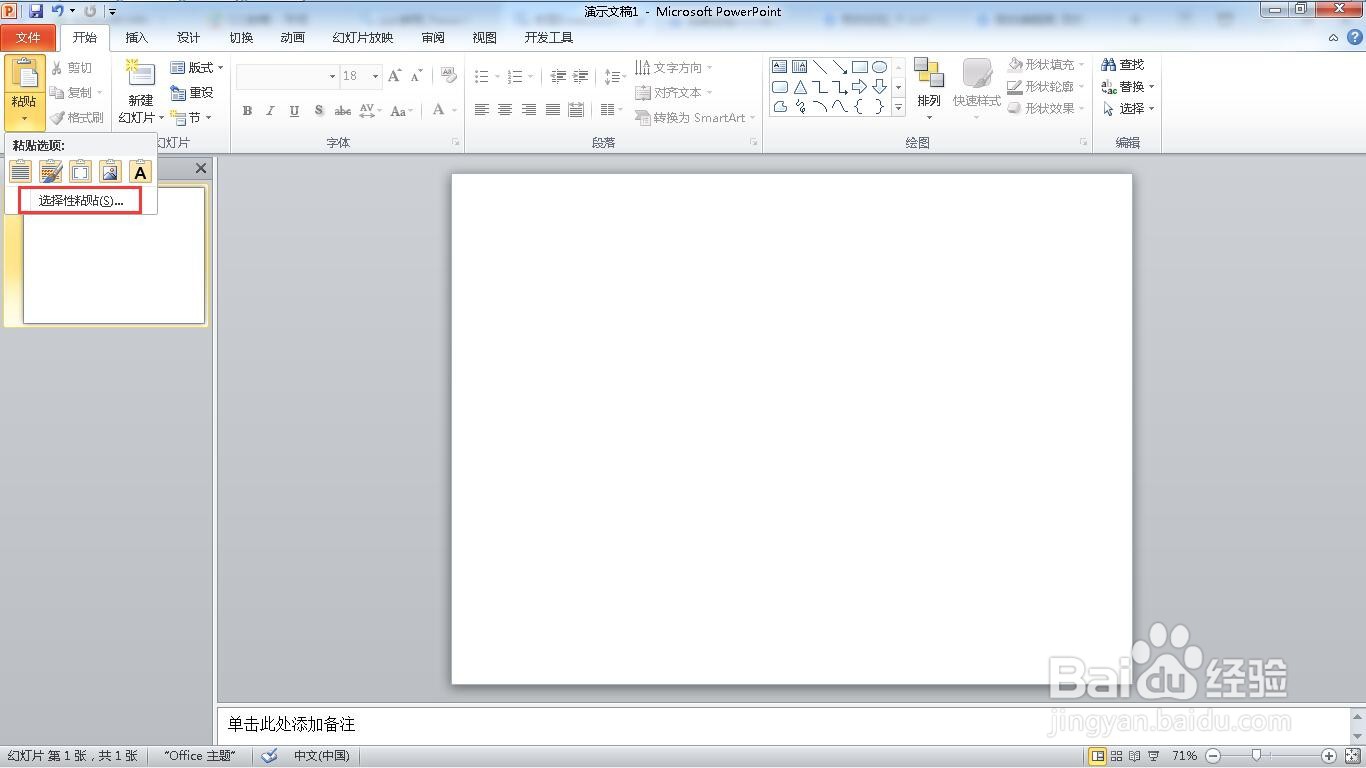Select the arrow line shape

coord(839,67)
